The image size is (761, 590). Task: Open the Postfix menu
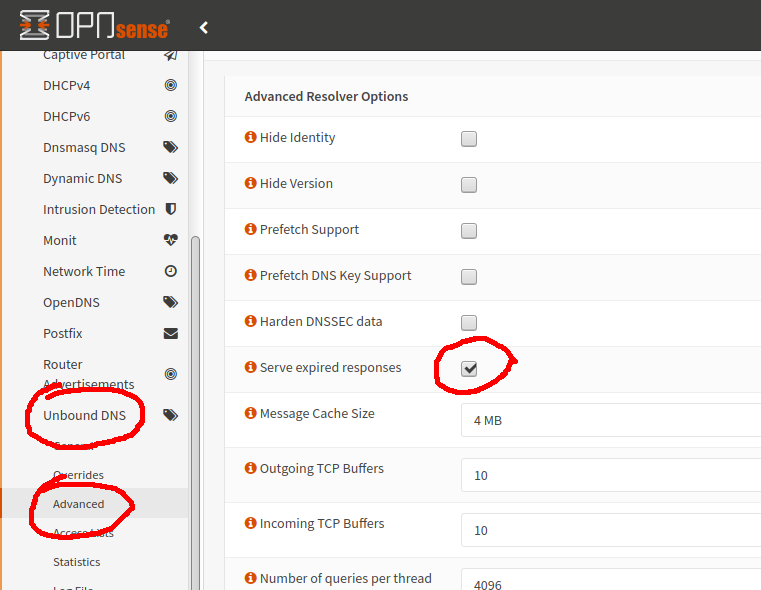(63, 333)
